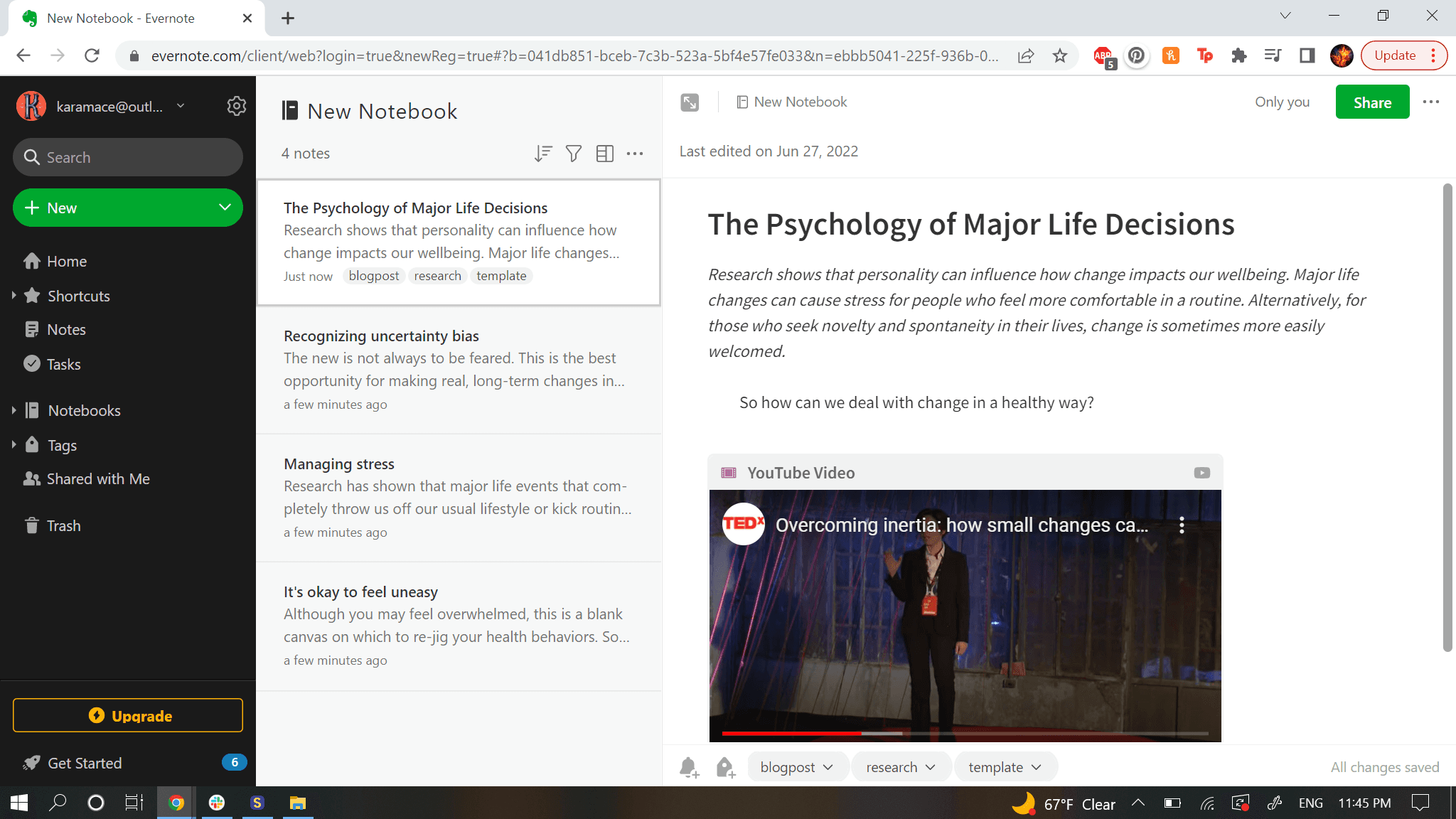Click the Search notes field
Screen dimensions: 1456x819
tap(128, 157)
